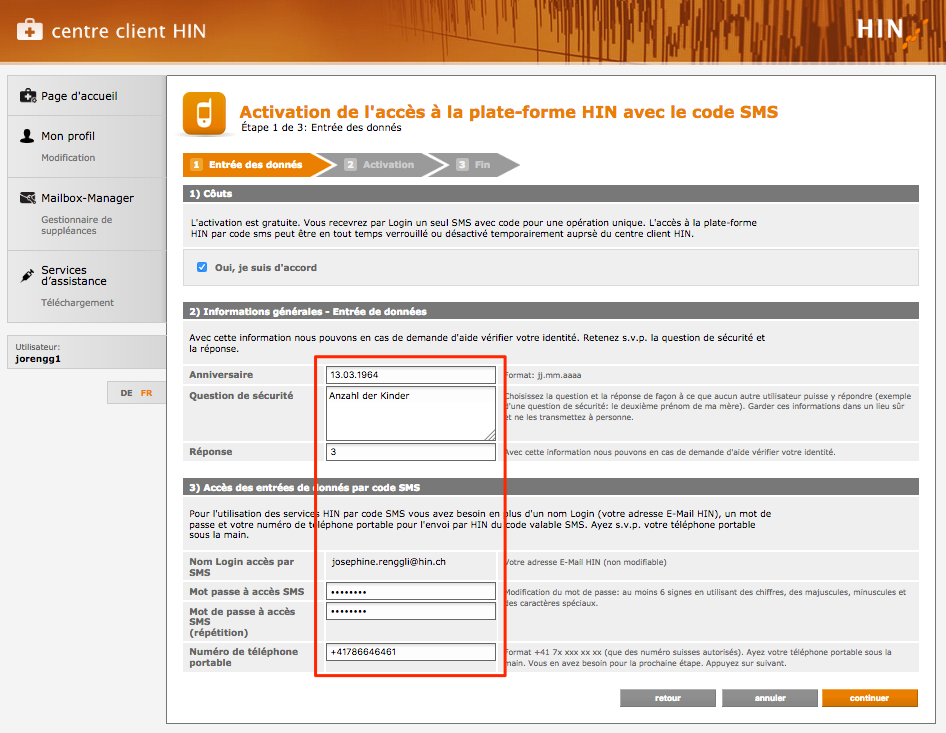Click the Numéro de téléphone portable field
Image resolution: width=946 pixels, height=733 pixels.
411,652
